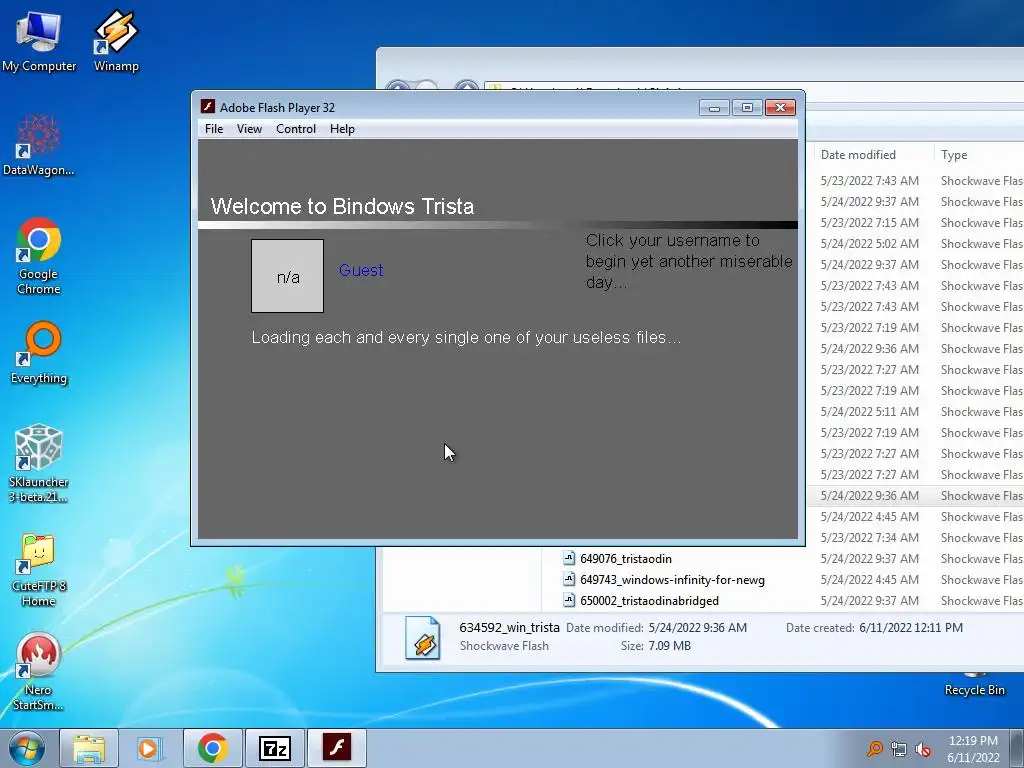This screenshot has width=1024, height=768.
Task: Open the DataWagon desktop shortcut
Action: (39, 145)
